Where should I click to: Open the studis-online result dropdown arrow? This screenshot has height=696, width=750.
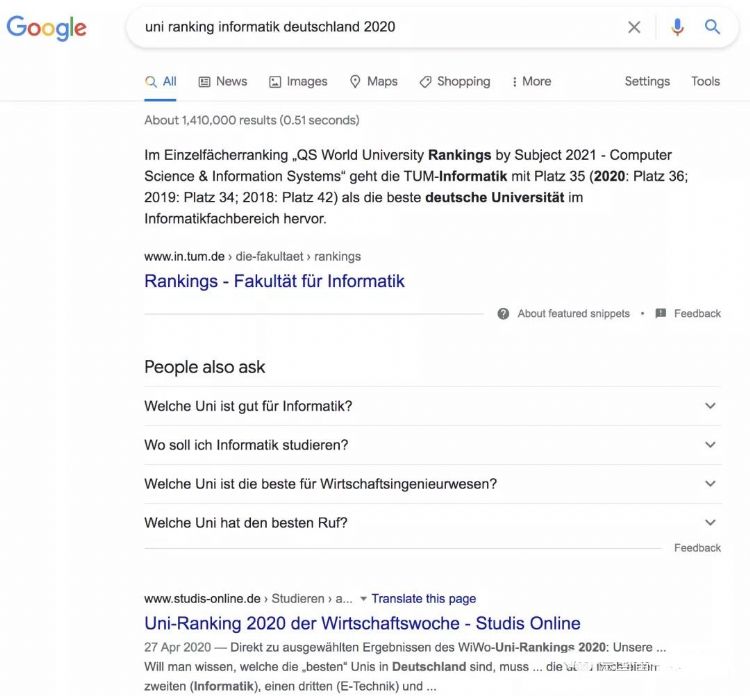(x=363, y=599)
